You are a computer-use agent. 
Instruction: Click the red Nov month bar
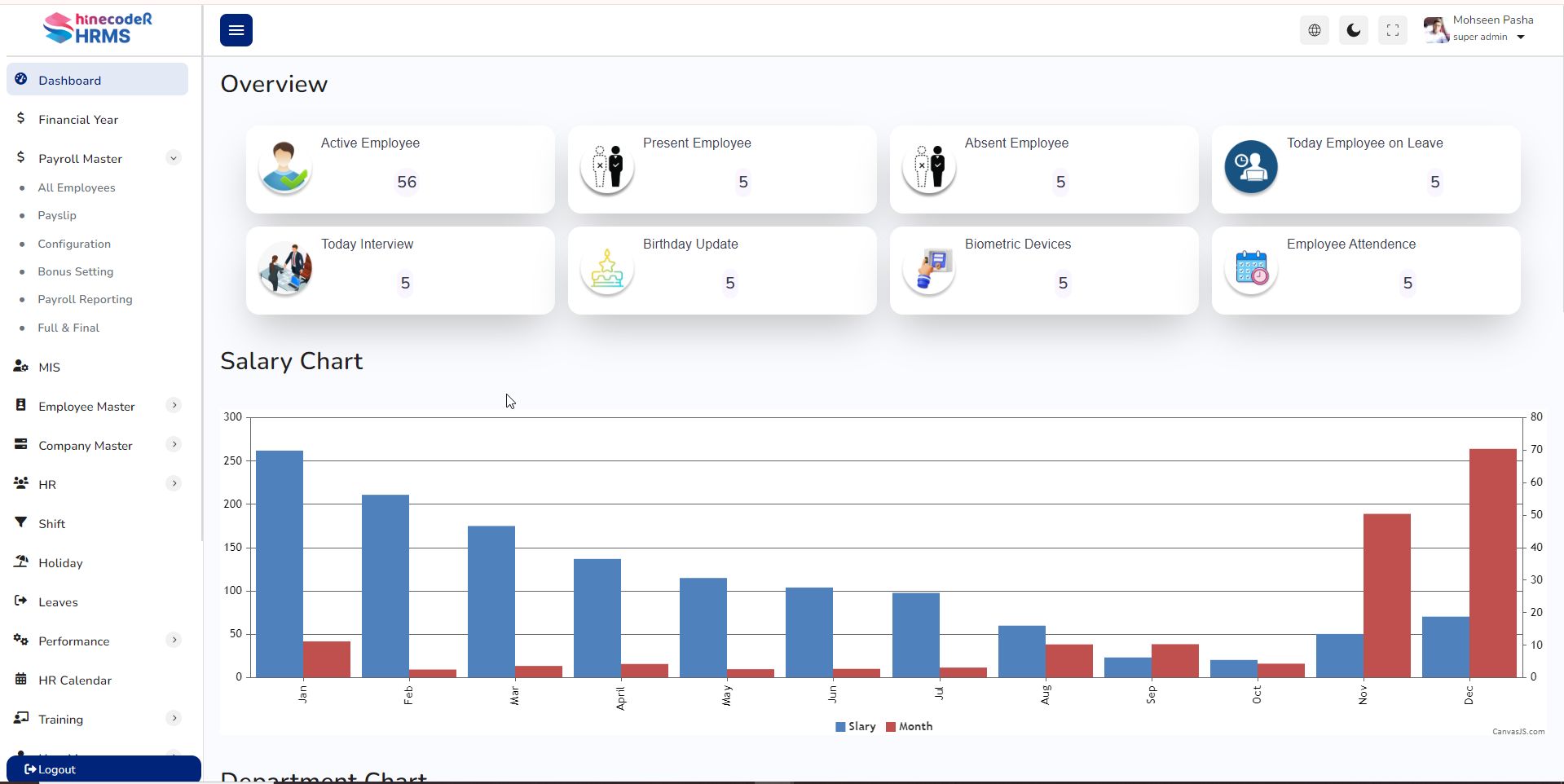tap(1387, 596)
